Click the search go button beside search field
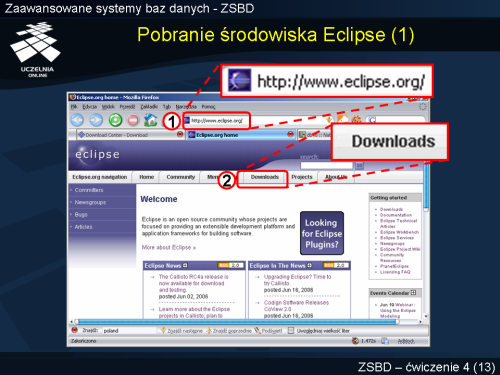The image size is (500, 375). [x=359, y=165]
